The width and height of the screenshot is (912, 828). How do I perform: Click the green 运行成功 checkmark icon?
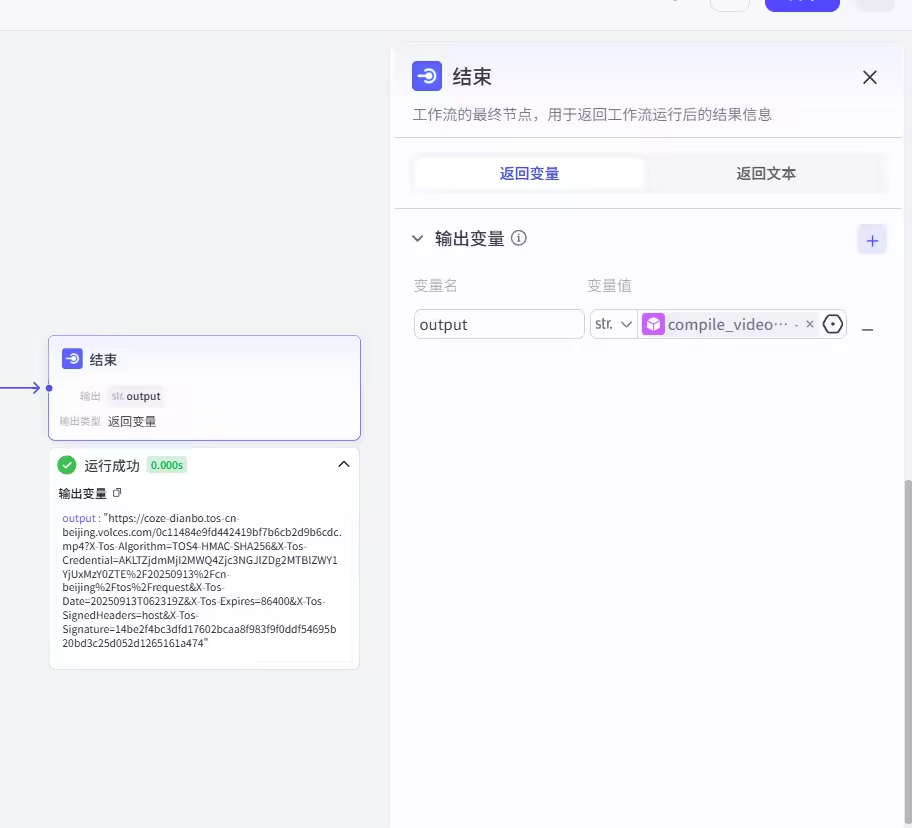(x=67, y=465)
